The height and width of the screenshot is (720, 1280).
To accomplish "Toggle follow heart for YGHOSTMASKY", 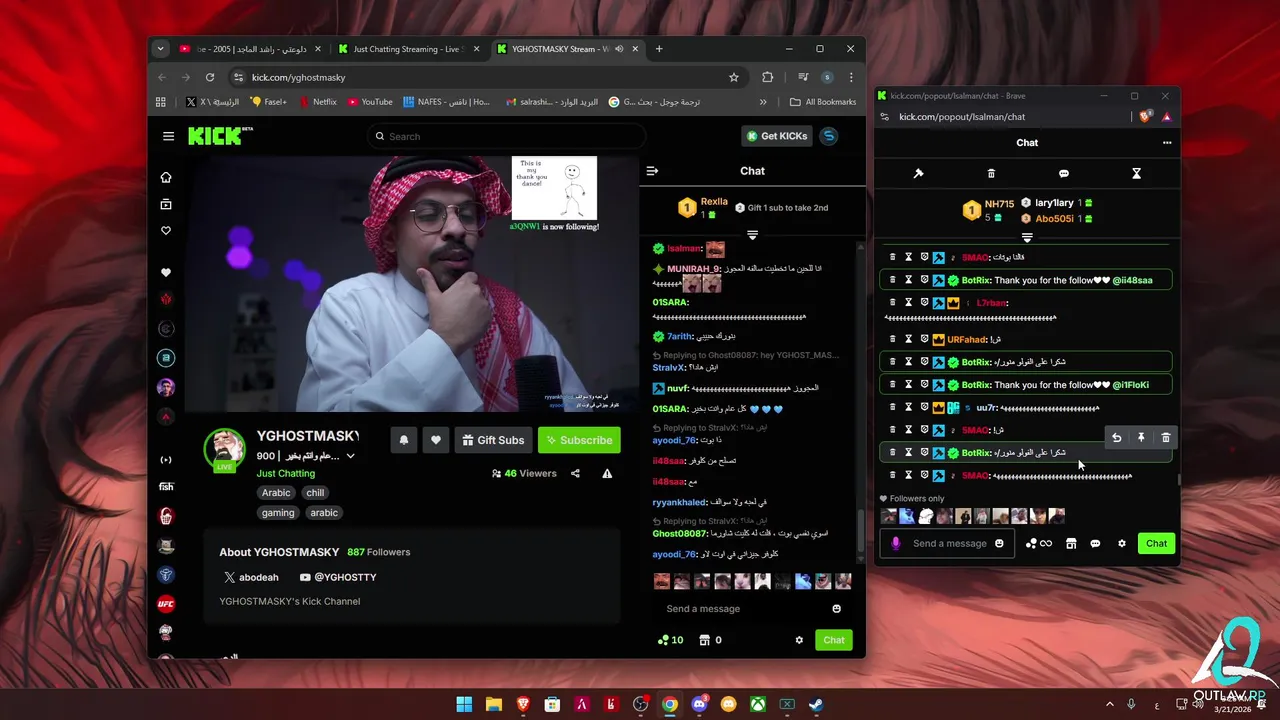I will [x=436, y=440].
